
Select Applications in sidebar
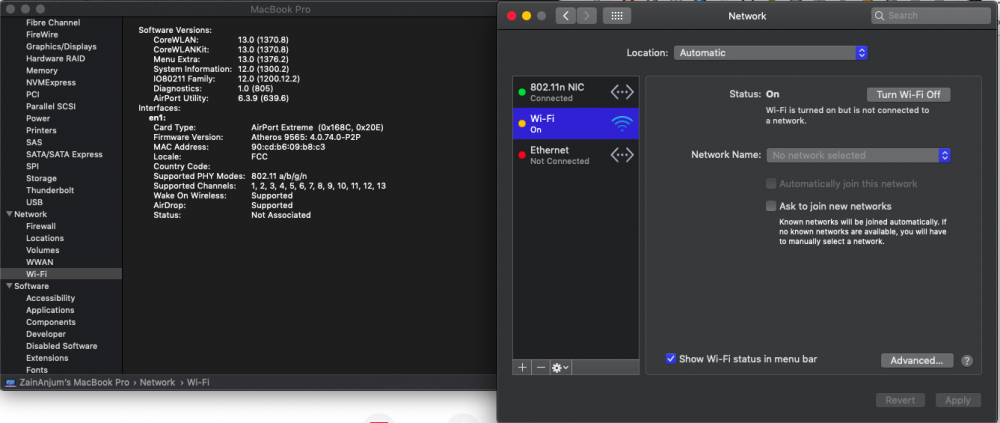pyautogui.click(x=50, y=310)
